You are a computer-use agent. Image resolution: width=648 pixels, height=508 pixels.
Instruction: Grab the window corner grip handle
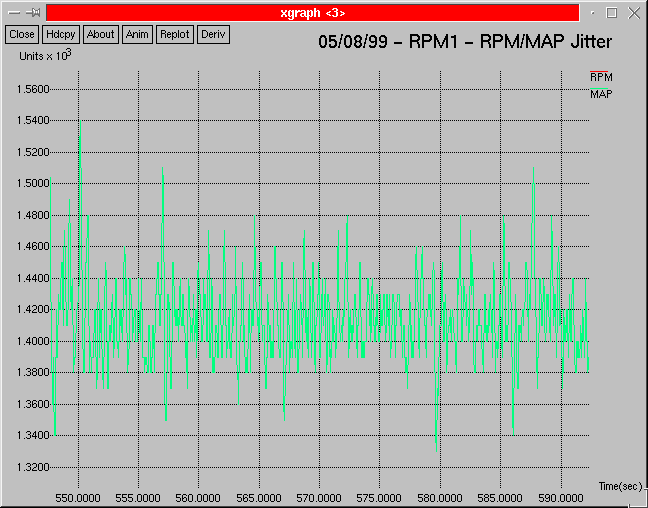639,500
